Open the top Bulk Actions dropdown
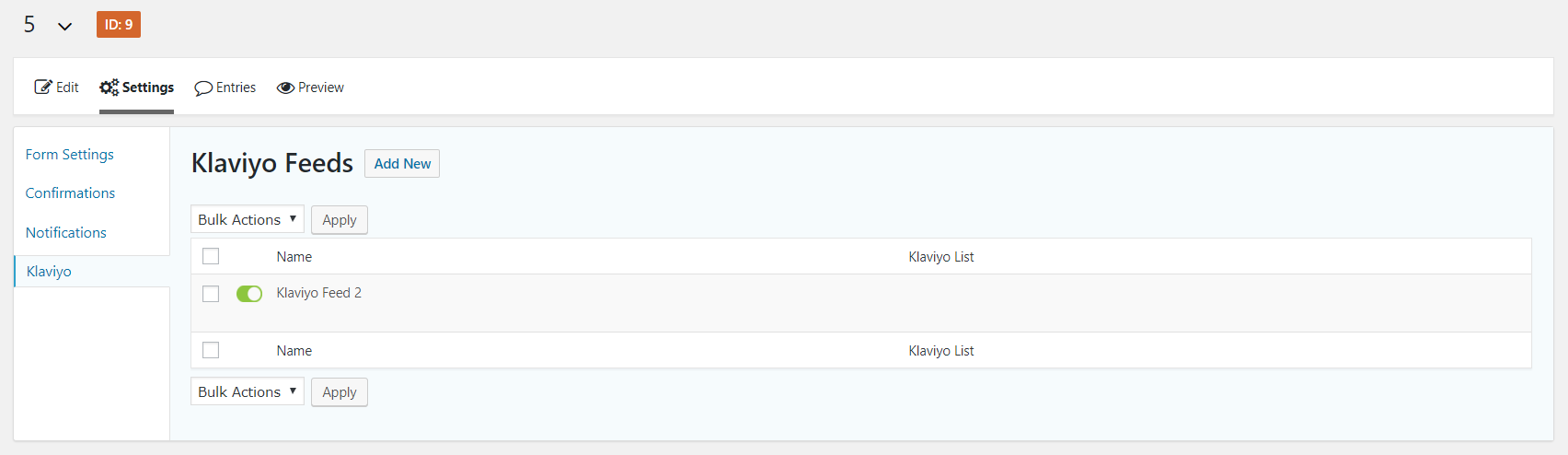The image size is (1568, 455). [x=247, y=219]
